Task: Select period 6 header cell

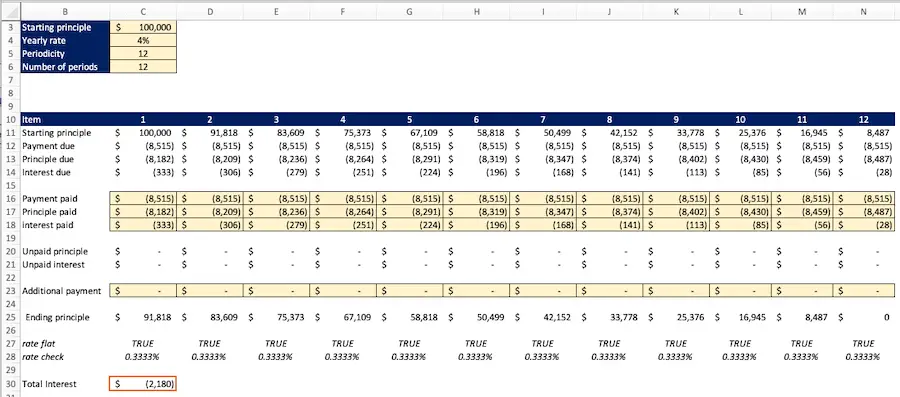Action: (476, 120)
